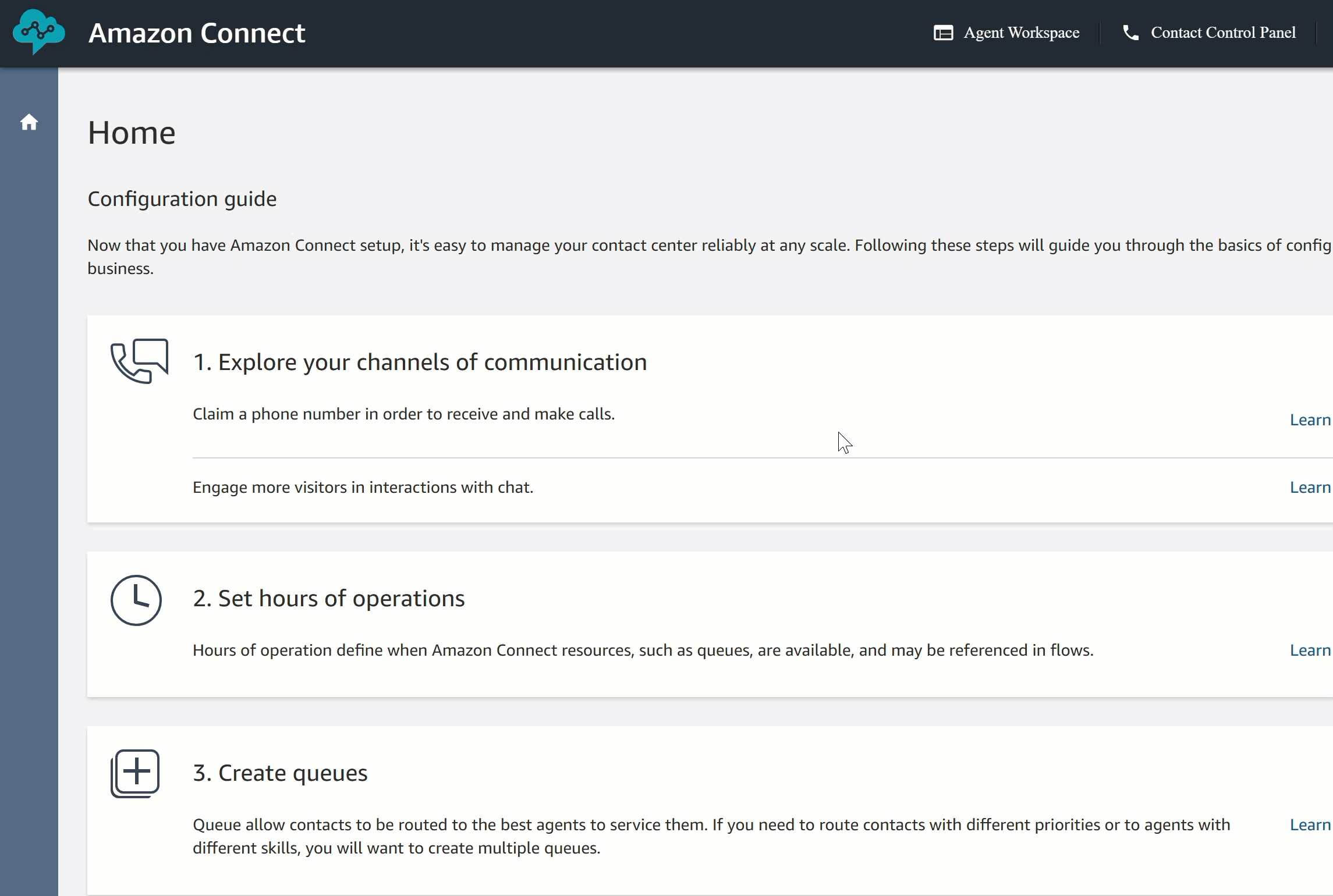Click the phone and chat channels icon
The width and height of the screenshot is (1333, 896).
[x=140, y=361]
